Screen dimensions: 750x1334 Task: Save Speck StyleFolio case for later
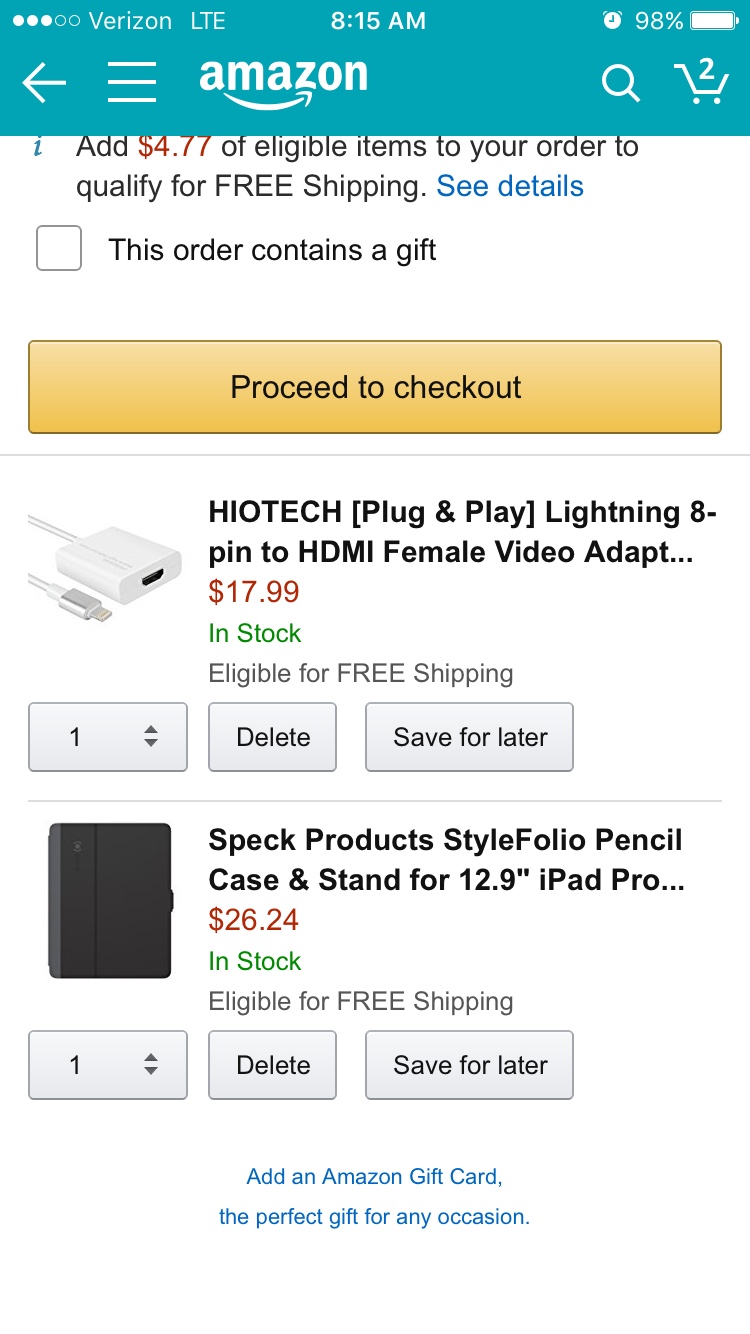coord(469,1065)
